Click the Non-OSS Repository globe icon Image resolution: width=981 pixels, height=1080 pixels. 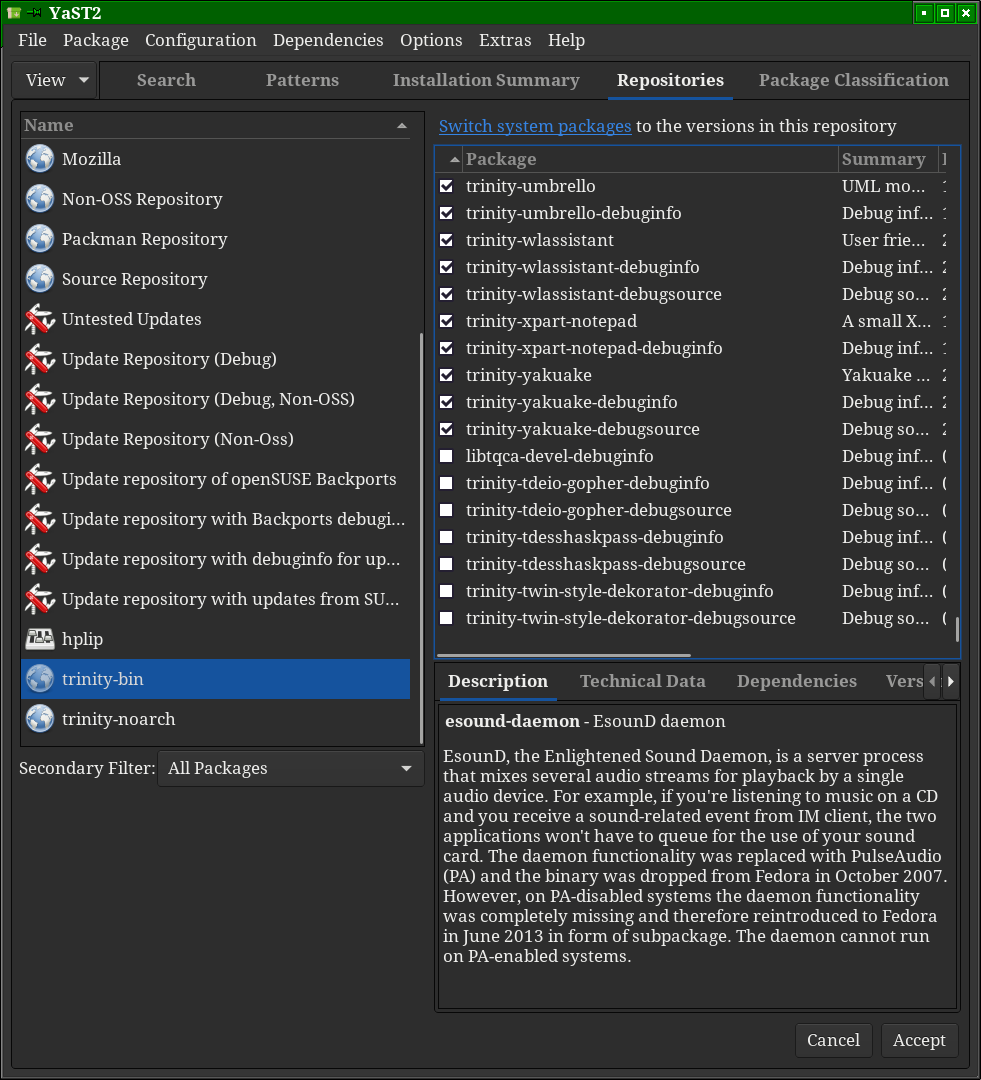[40, 198]
